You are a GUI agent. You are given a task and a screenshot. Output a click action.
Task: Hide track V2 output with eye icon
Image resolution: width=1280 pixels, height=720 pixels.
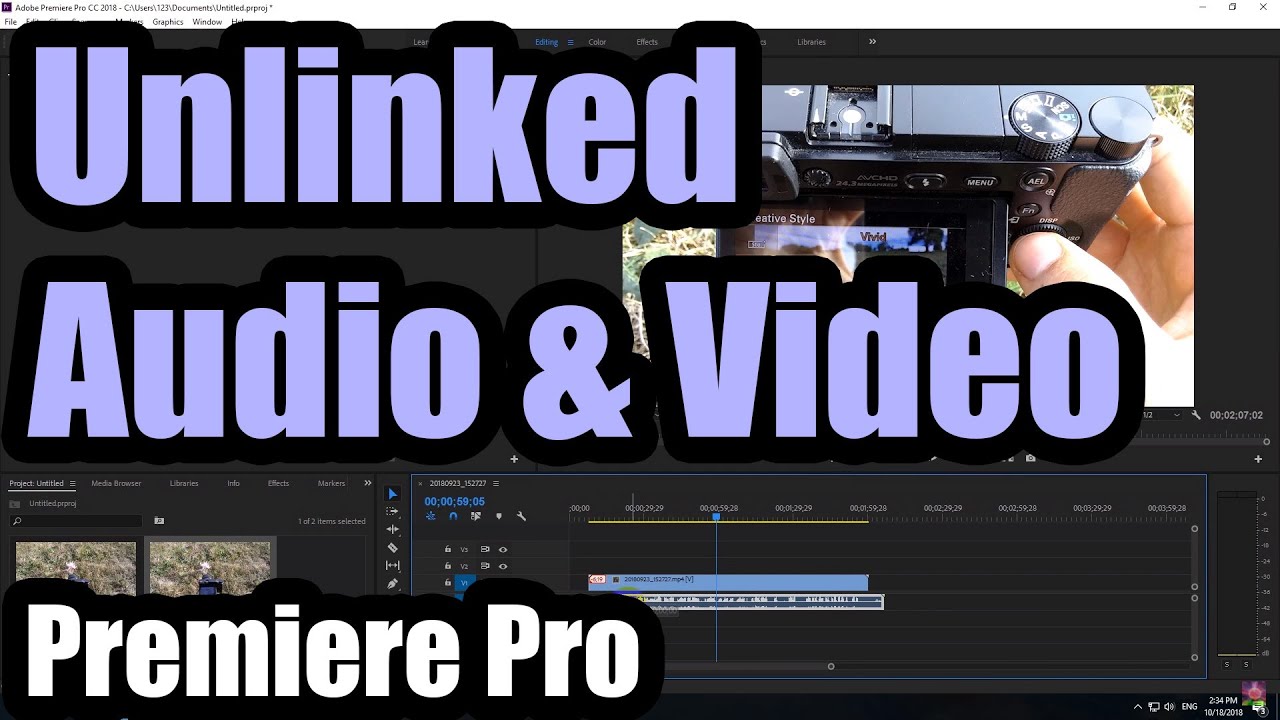click(503, 566)
